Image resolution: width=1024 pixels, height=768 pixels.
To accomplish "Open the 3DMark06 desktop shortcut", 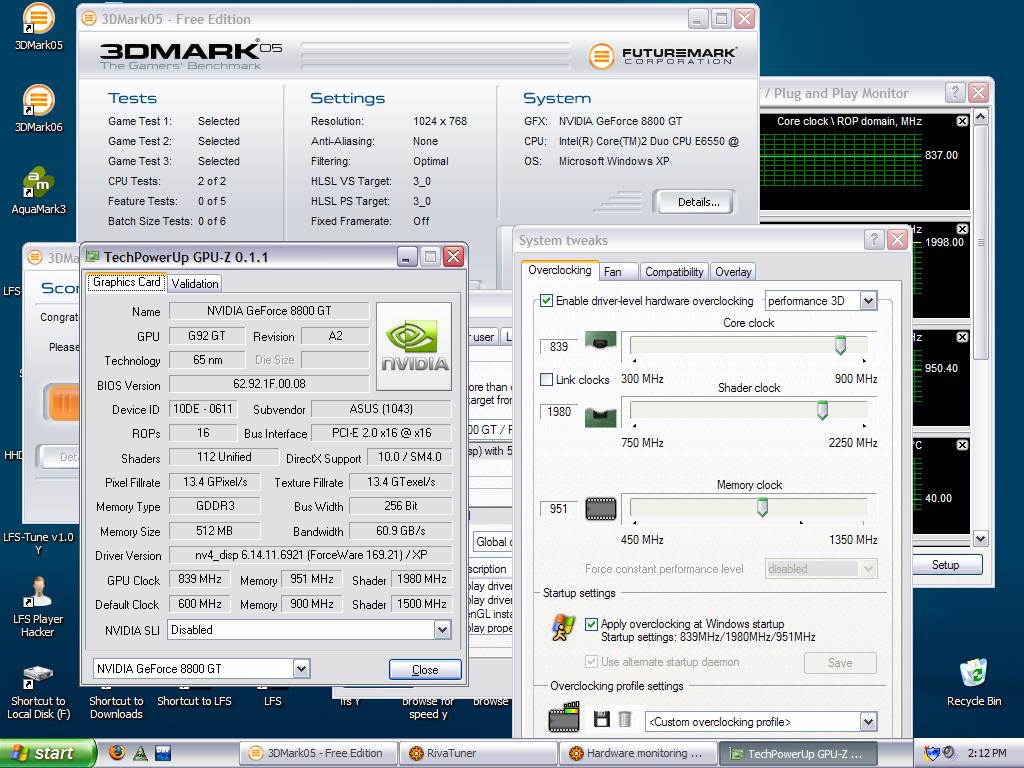I will pos(39,108).
